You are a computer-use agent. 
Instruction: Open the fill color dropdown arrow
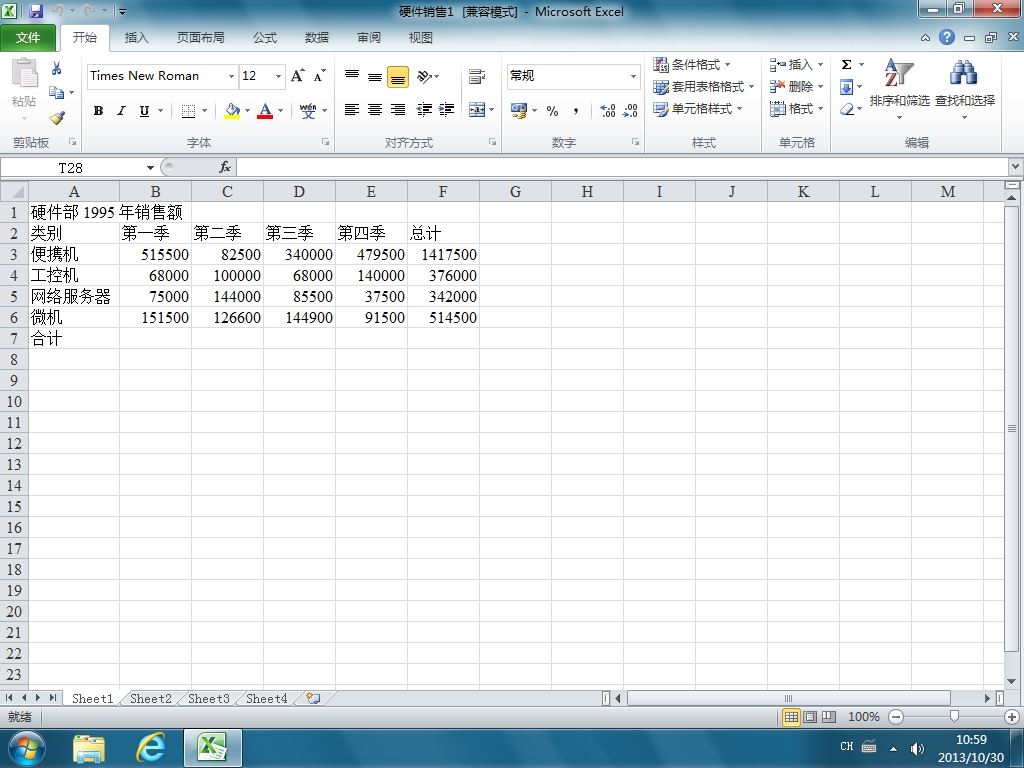(x=248, y=111)
